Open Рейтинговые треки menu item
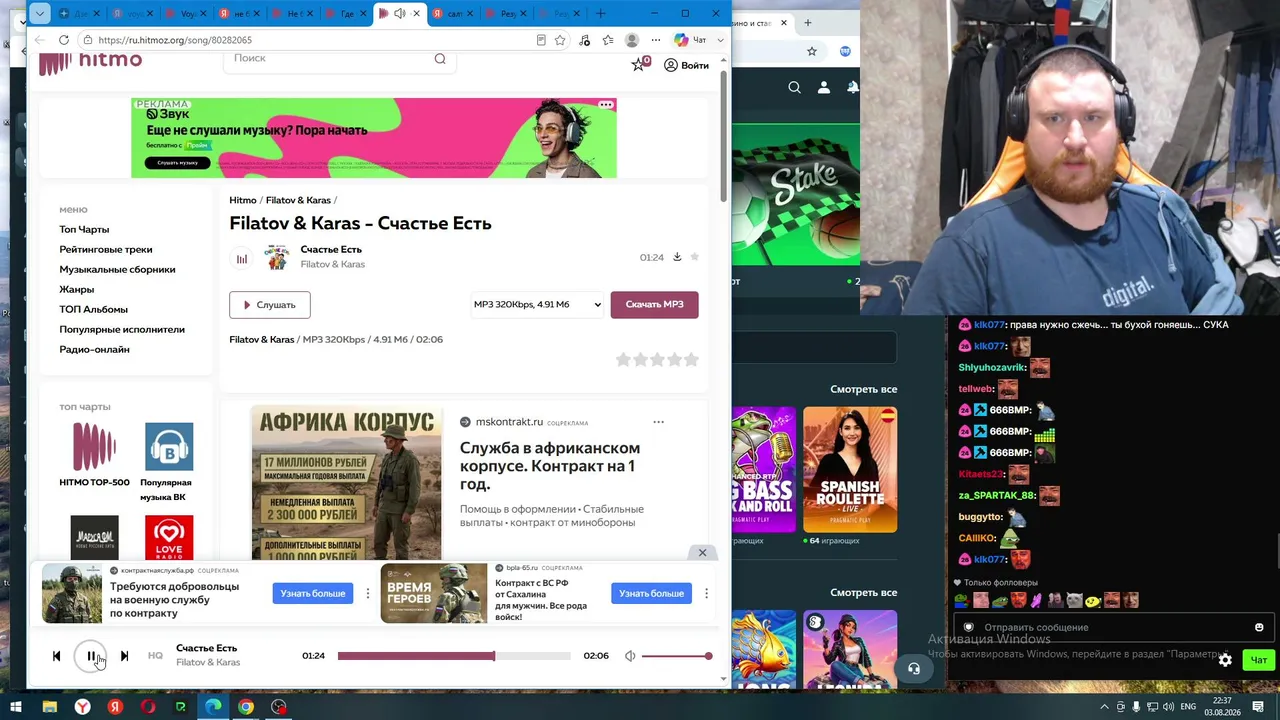 click(106, 249)
